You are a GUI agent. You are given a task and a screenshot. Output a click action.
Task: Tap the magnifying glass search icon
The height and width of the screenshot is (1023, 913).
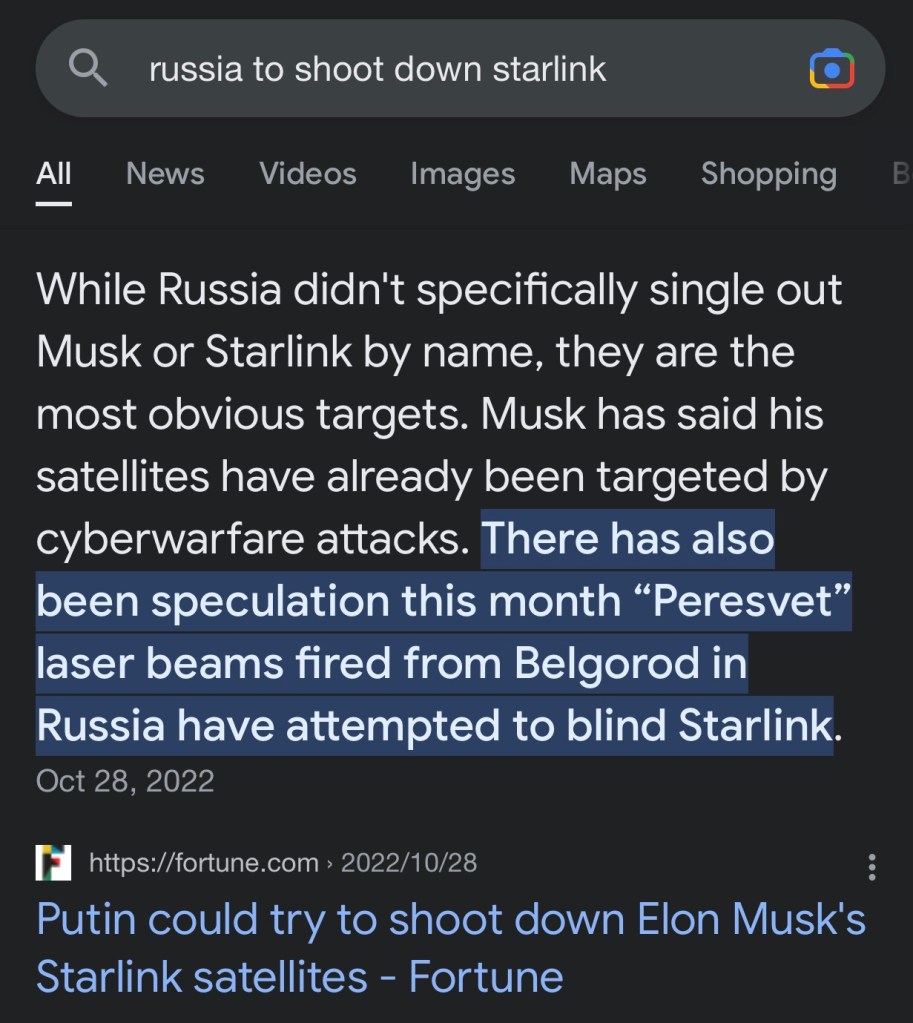88,69
